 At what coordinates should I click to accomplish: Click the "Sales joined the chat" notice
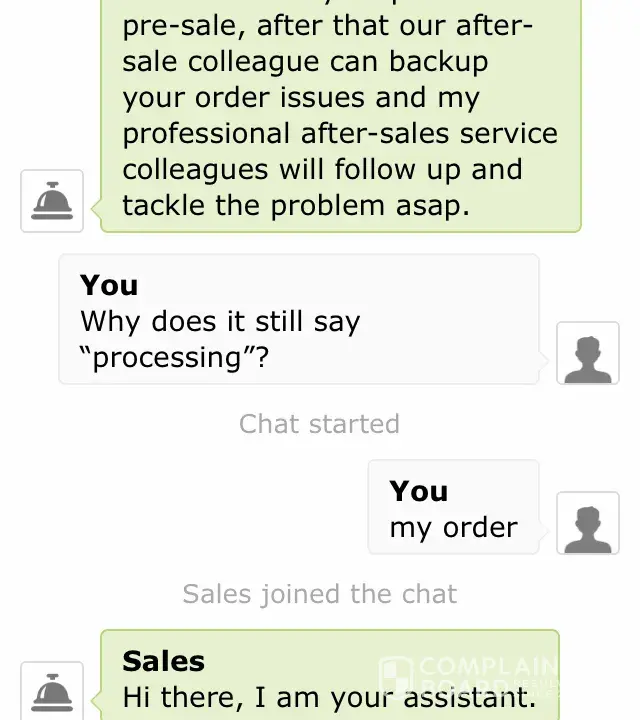[x=319, y=594]
